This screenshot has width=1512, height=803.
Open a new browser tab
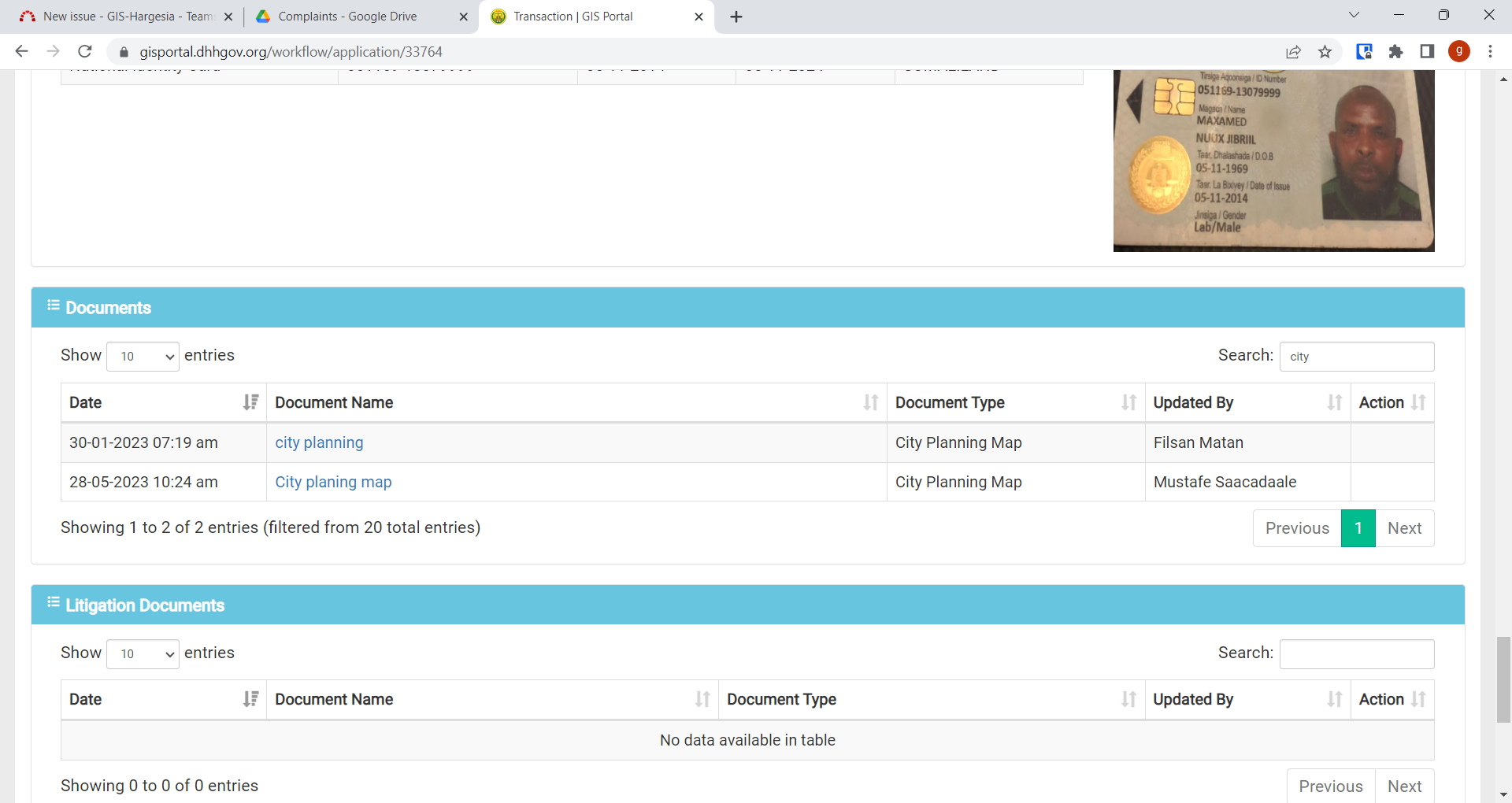[x=736, y=17]
